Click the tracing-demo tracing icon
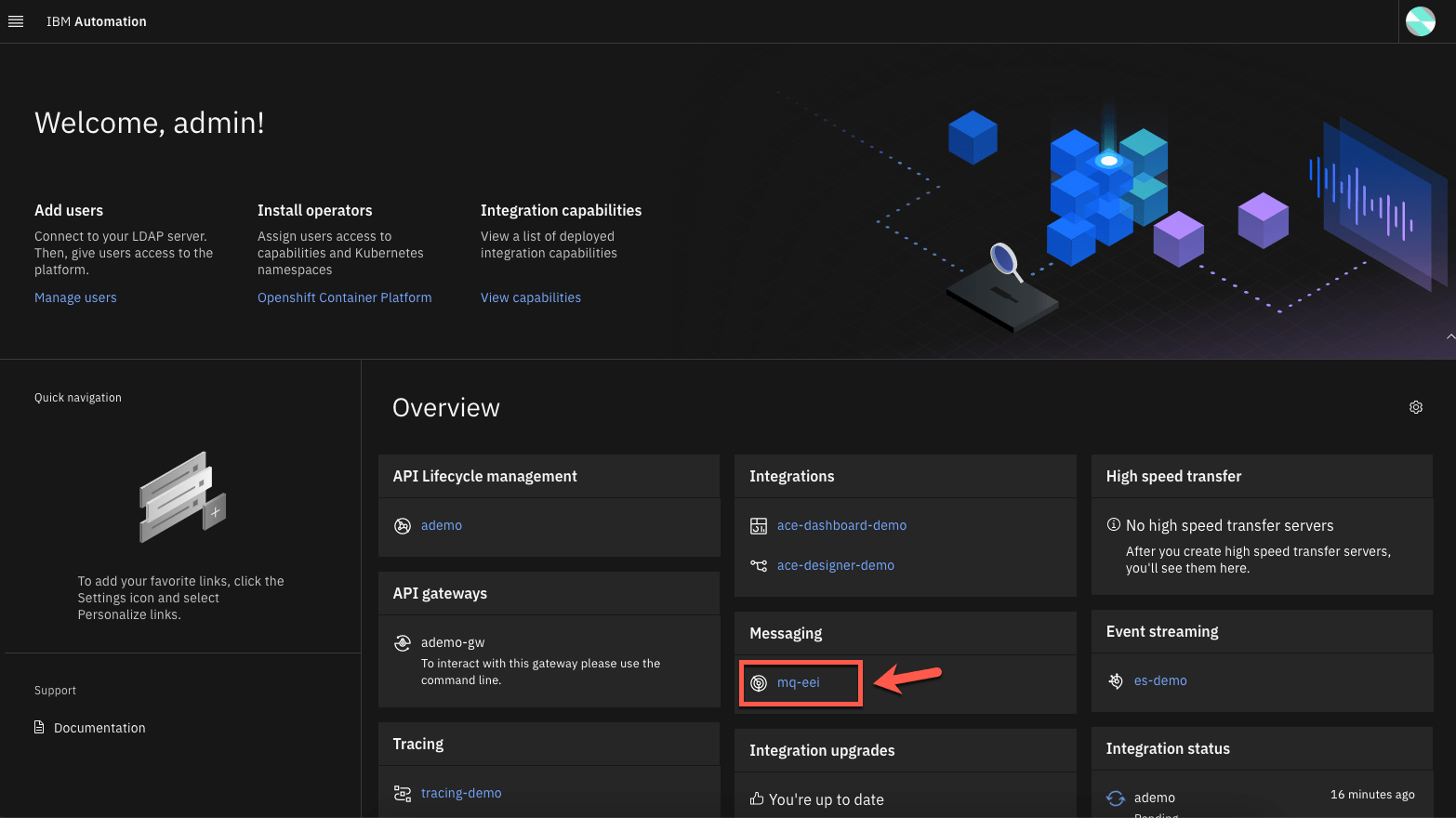The image size is (1456, 818). (403, 793)
